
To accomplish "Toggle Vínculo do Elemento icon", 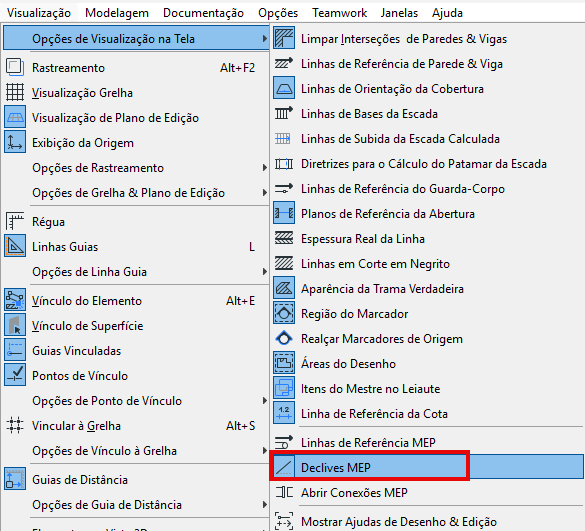I will tap(15, 300).
